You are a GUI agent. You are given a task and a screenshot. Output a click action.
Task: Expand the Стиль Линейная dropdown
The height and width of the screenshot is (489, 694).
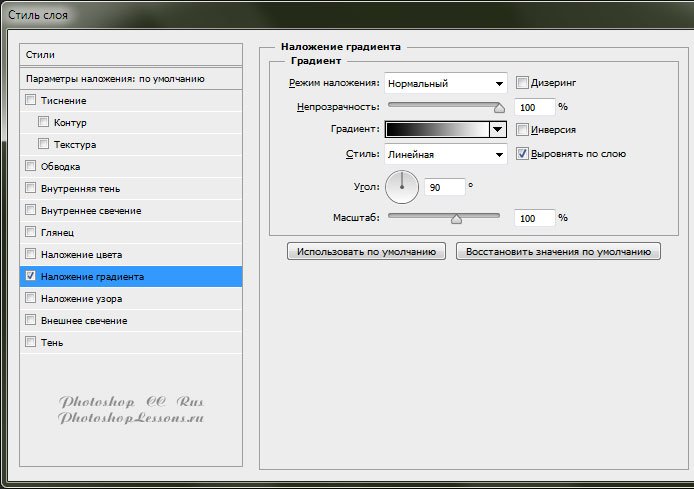(446, 154)
